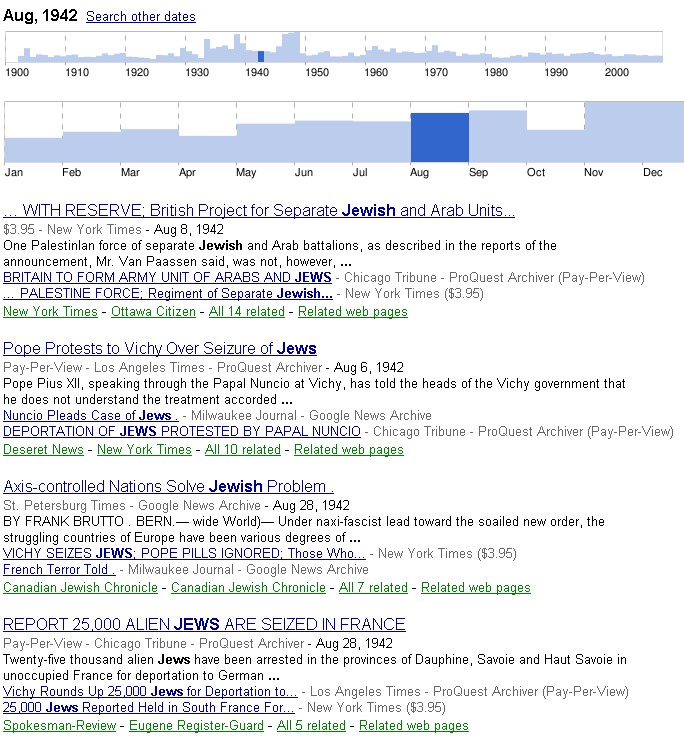Viewport: 684px width, 747px height.
Task: Open 'Deseret News' source link
Action: click(x=43, y=450)
